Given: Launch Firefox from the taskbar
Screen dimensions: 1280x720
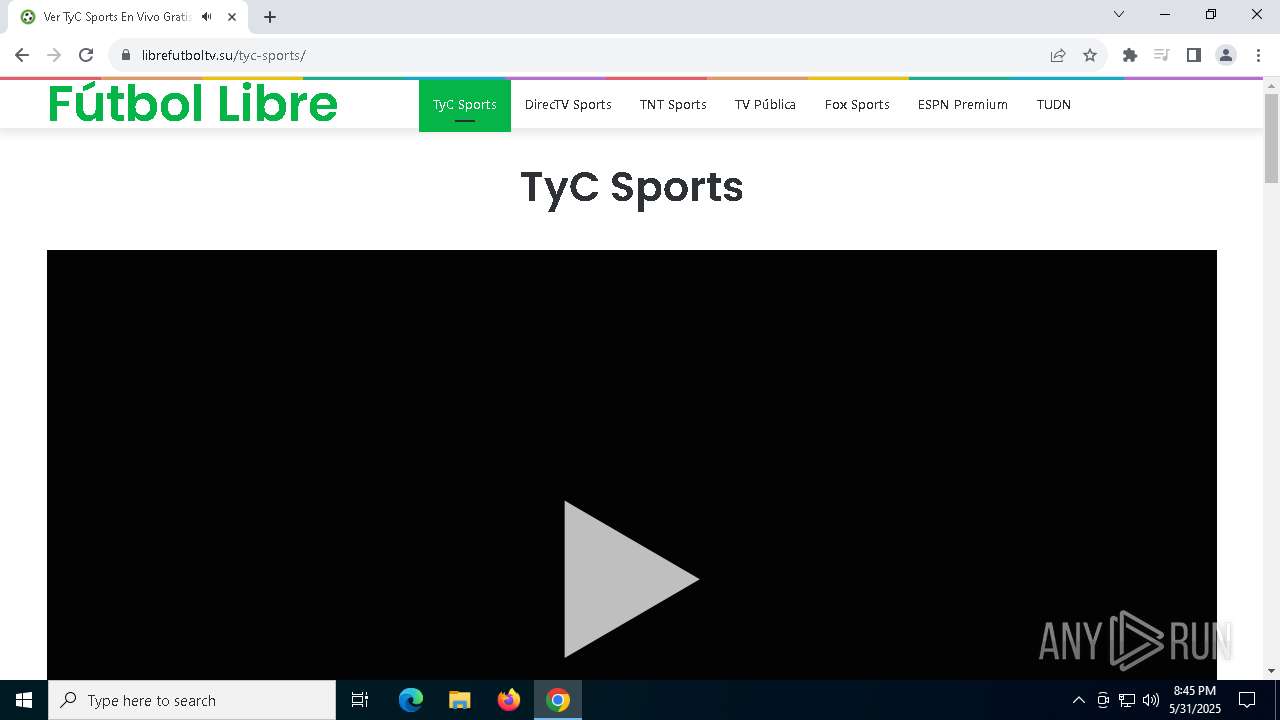Looking at the screenshot, I should [x=509, y=700].
